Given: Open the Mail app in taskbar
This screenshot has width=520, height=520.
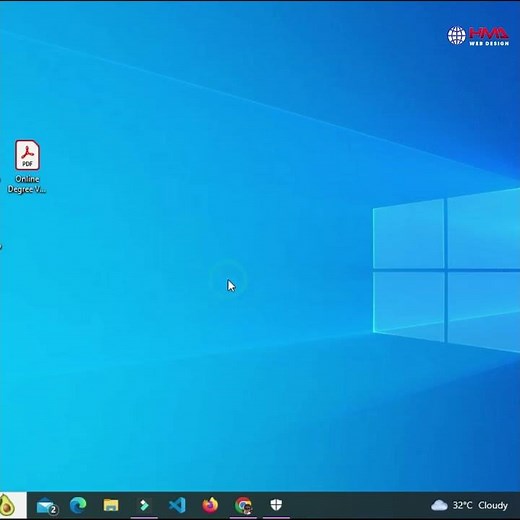Looking at the screenshot, I should point(46,506).
